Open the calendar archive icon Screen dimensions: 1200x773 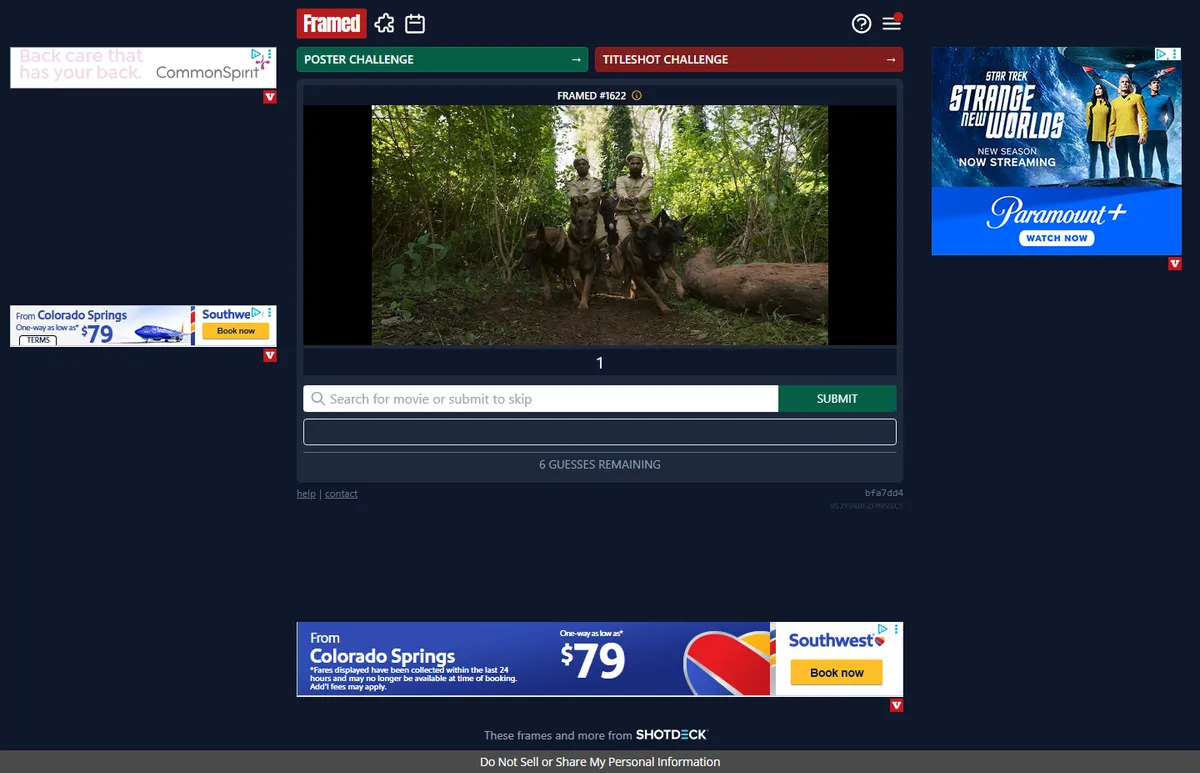pyautogui.click(x=415, y=23)
